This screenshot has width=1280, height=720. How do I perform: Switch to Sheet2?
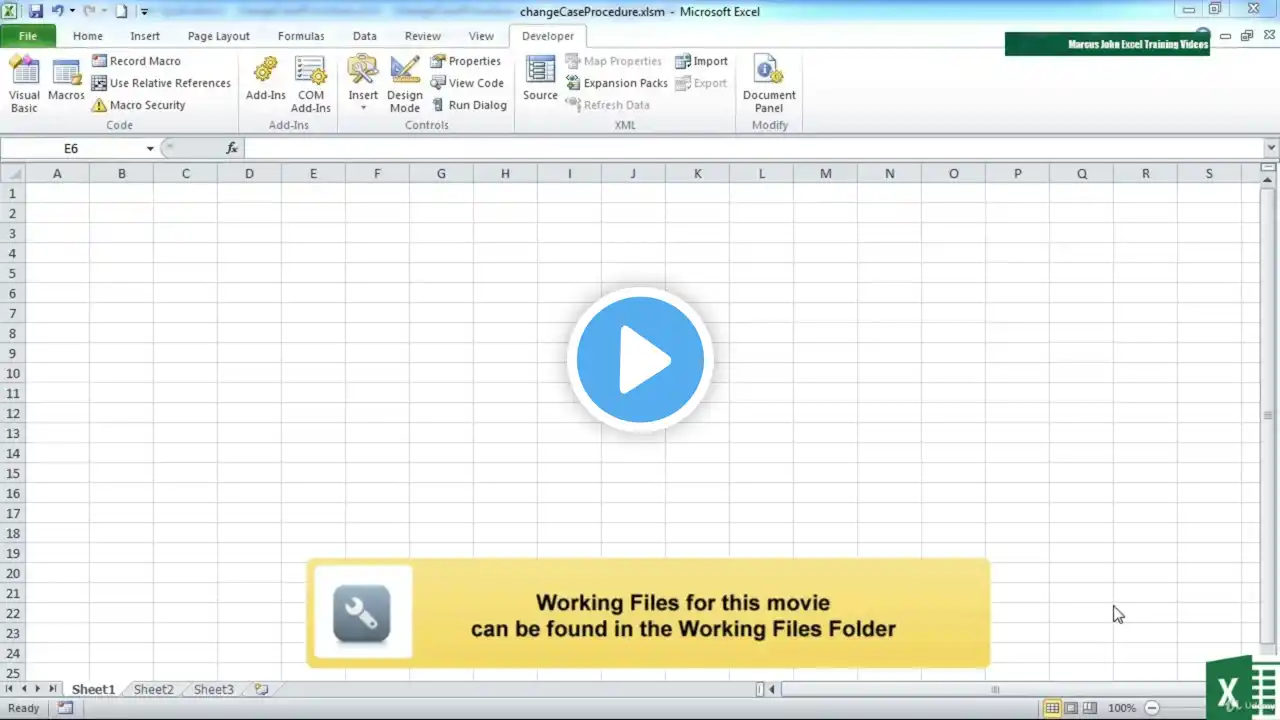coord(153,690)
